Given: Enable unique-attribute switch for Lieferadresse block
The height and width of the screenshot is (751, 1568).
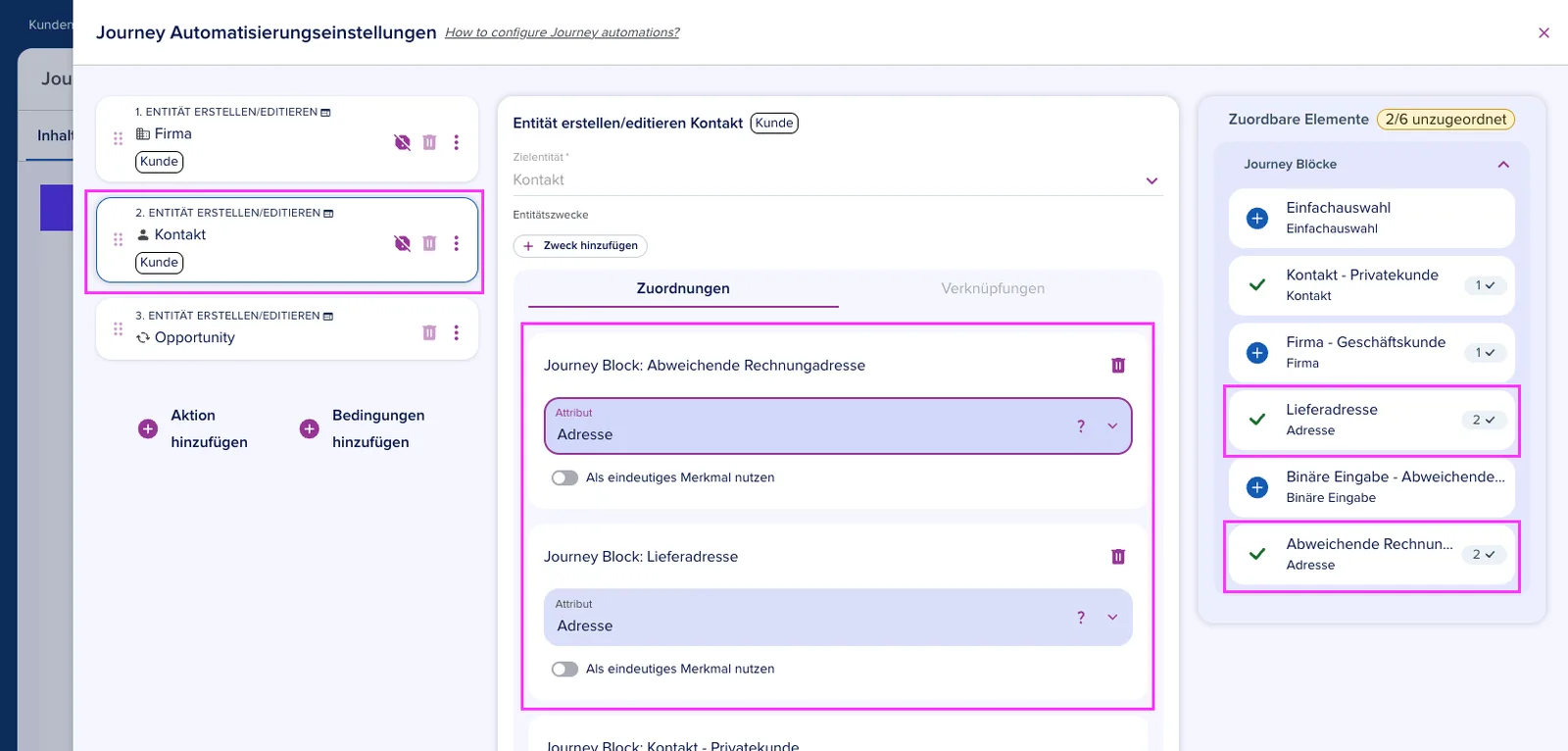Looking at the screenshot, I should pos(564,670).
